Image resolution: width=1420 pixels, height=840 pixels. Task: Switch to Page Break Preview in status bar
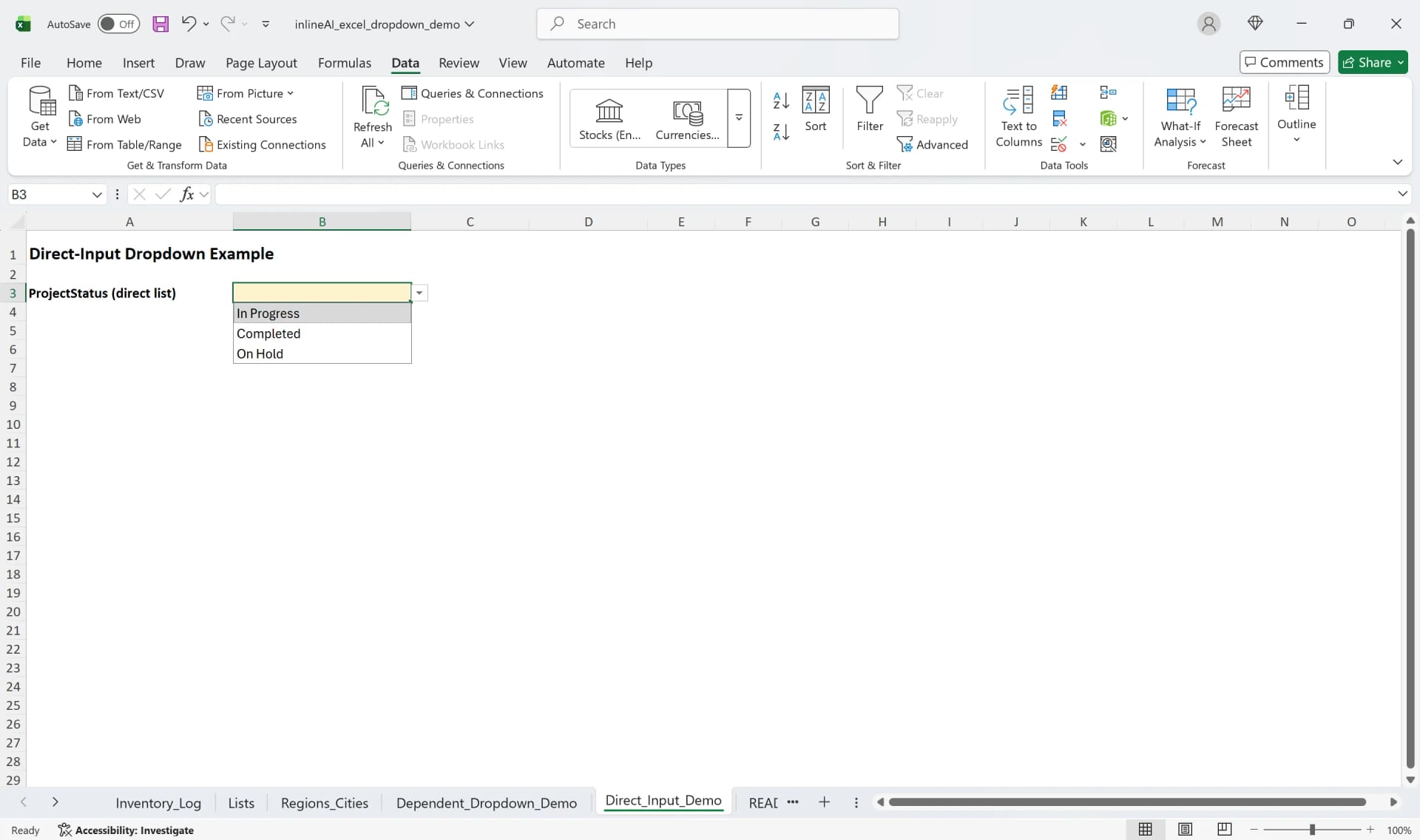1224,830
